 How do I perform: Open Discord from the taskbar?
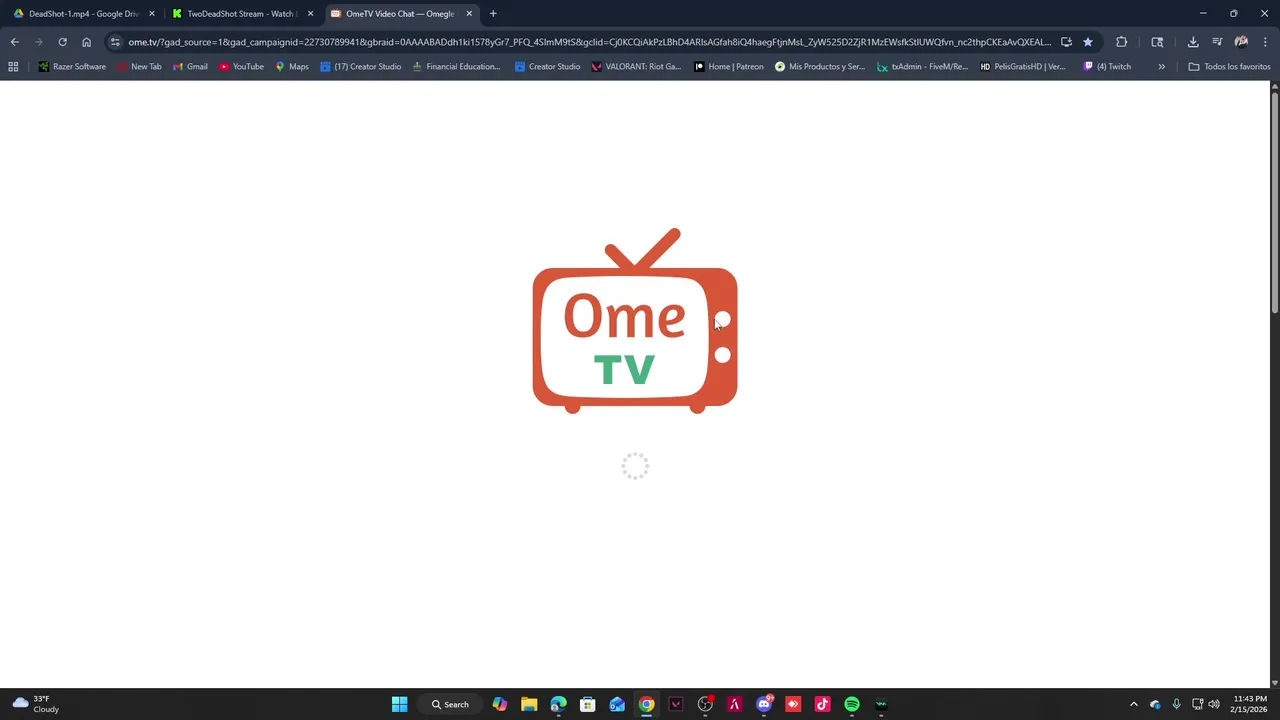764,705
